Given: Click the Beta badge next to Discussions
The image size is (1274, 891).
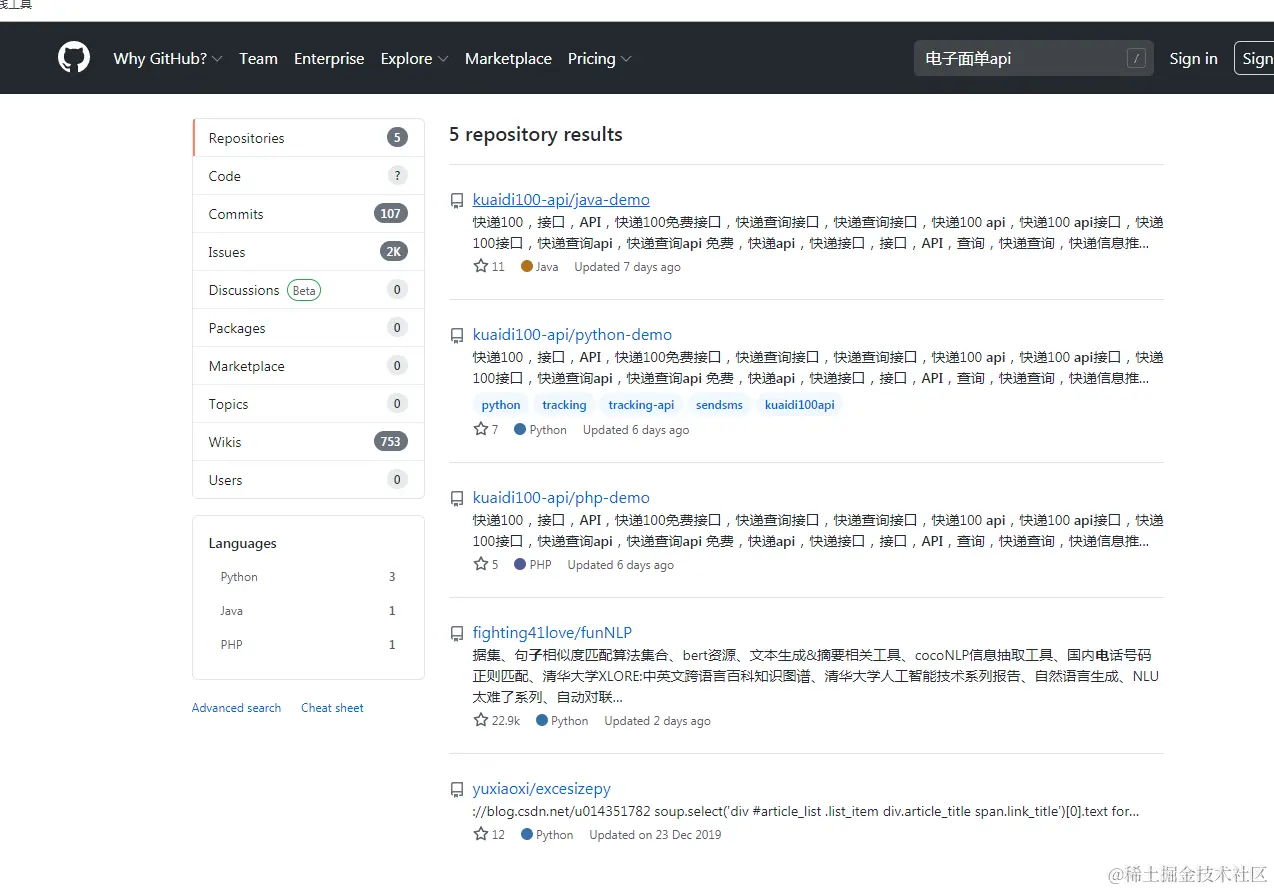Looking at the screenshot, I should [304, 291].
